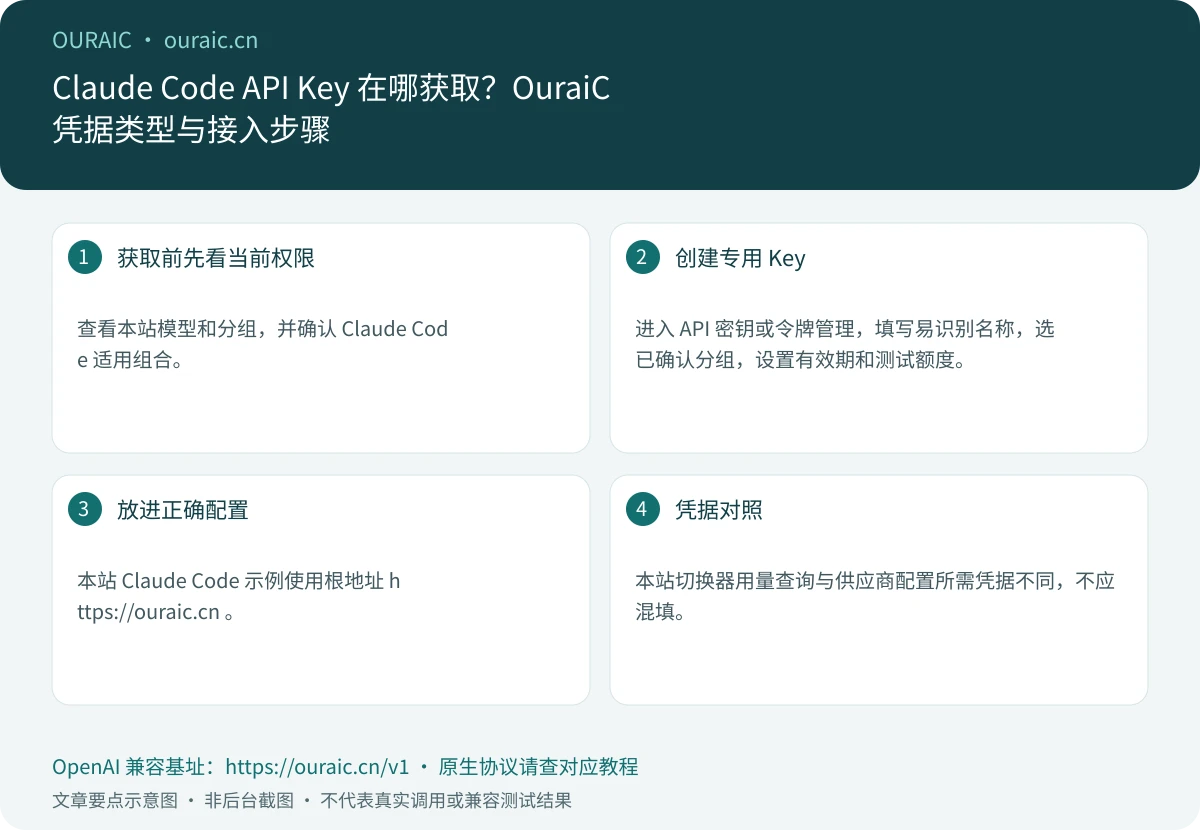Click the text '本站 Claude Code 示例使用根地址'
Screen dimensions: 1200x830
point(230,581)
